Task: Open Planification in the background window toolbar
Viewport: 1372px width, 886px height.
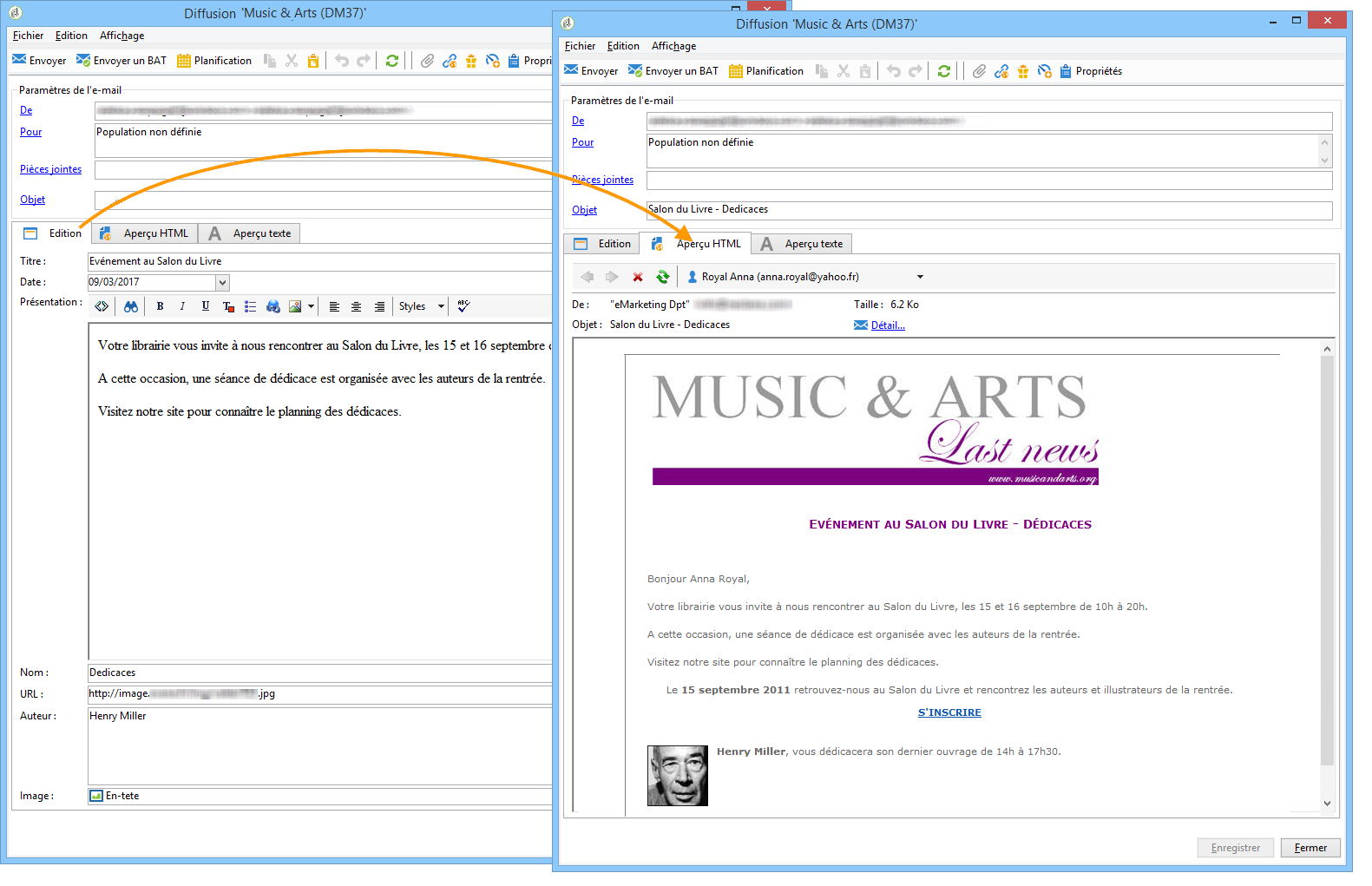Action: point(214,61)
